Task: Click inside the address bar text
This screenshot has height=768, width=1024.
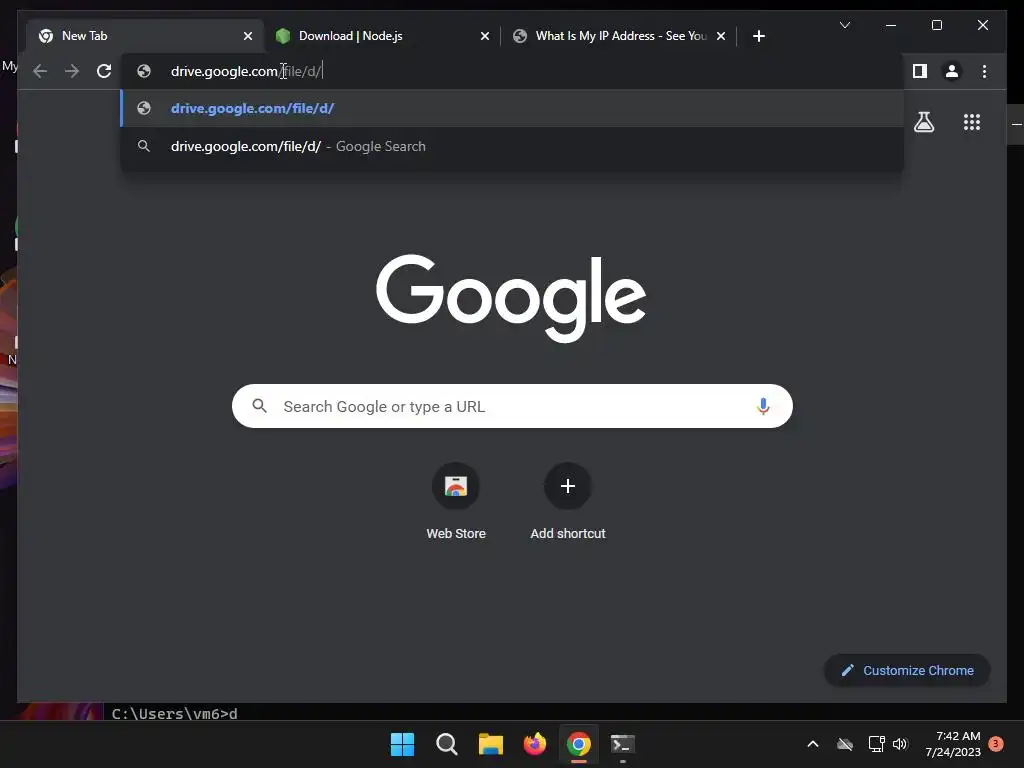Action: pos(246,71)
